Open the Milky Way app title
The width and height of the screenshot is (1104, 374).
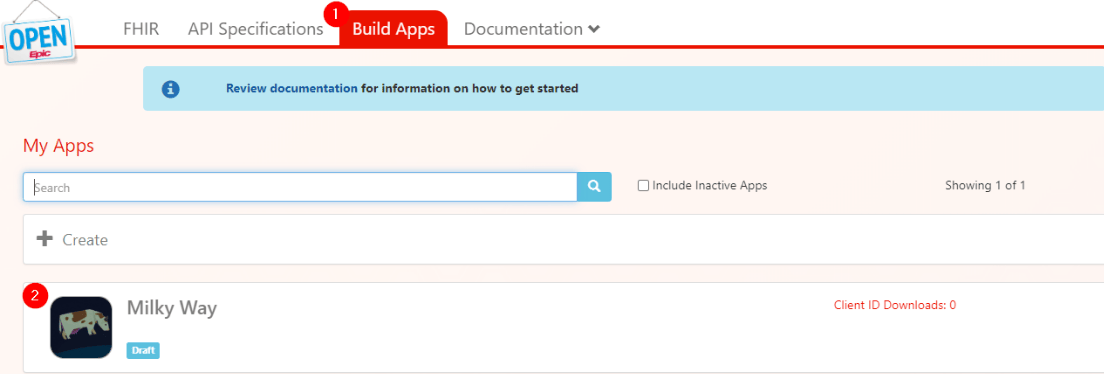[172, 308]
